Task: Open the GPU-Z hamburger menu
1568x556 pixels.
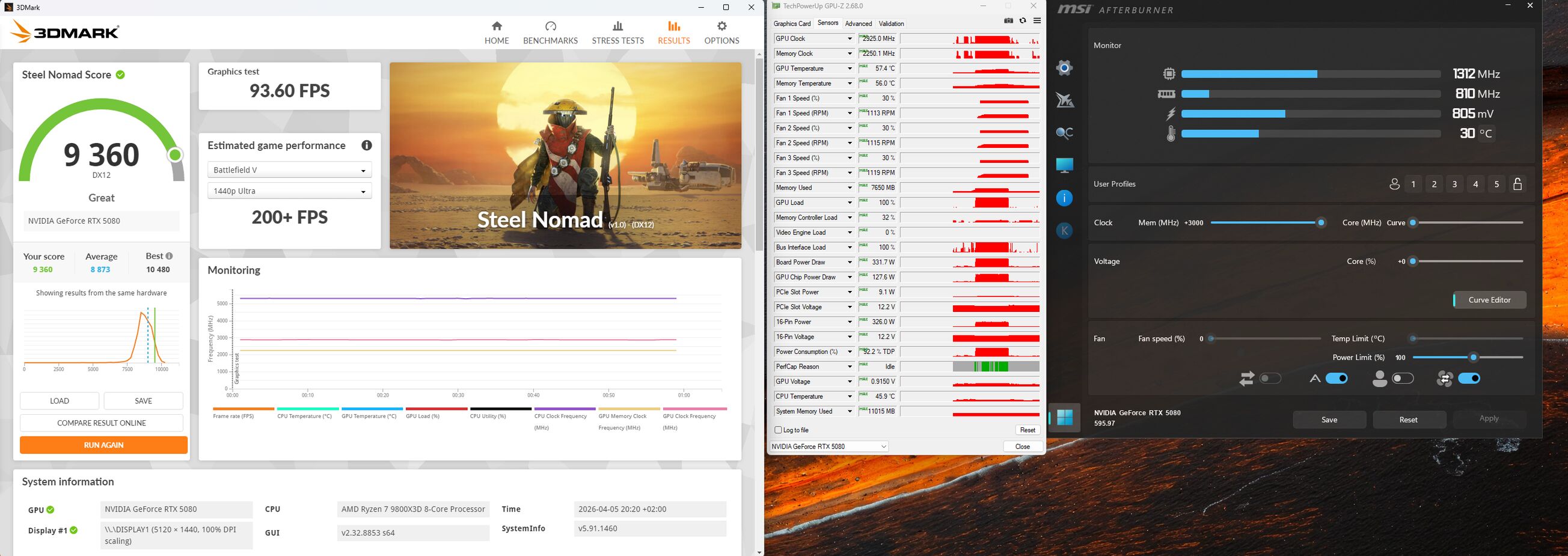Action: click(x=1037, y=20)
